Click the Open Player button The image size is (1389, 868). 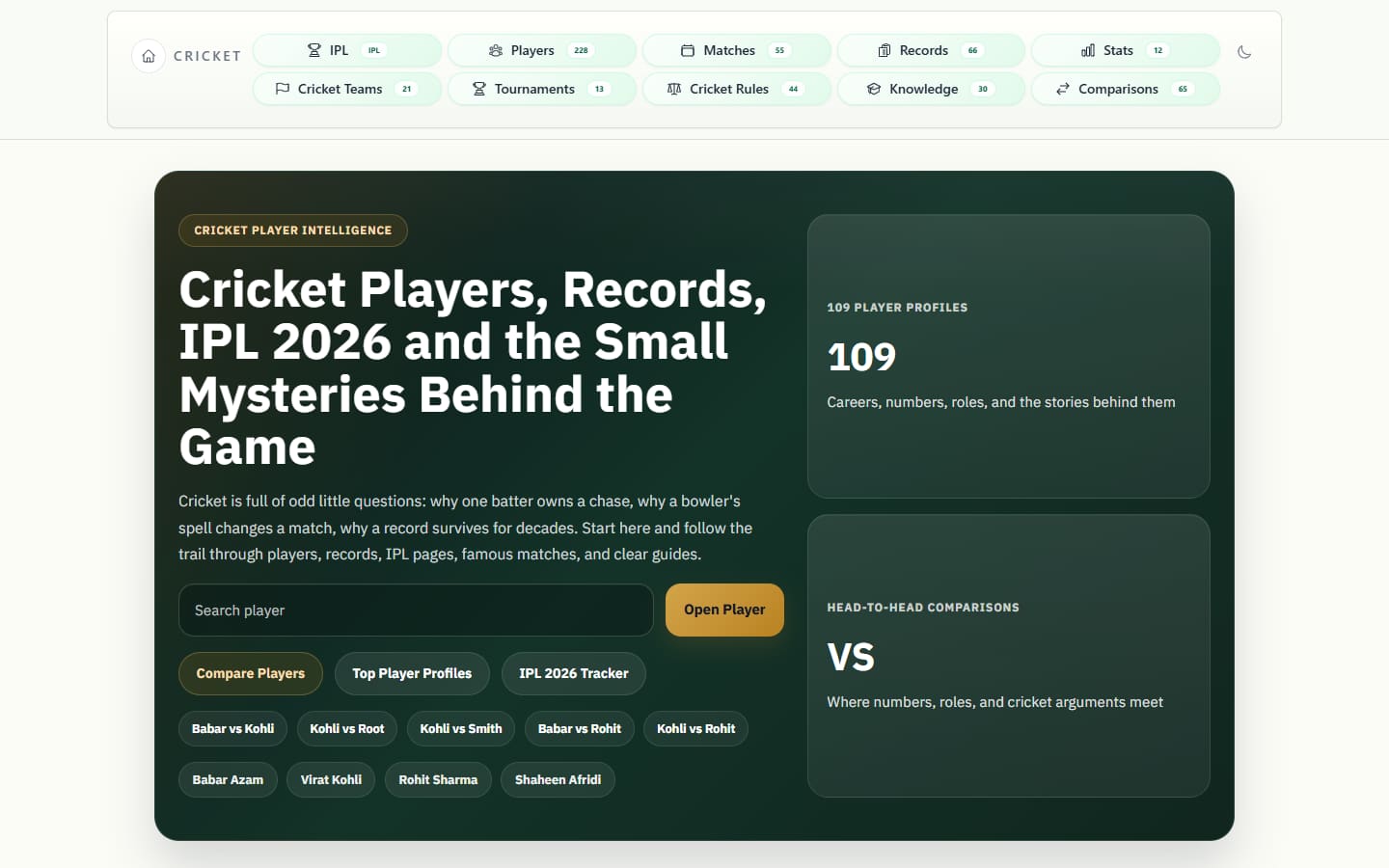pos(724,610)
